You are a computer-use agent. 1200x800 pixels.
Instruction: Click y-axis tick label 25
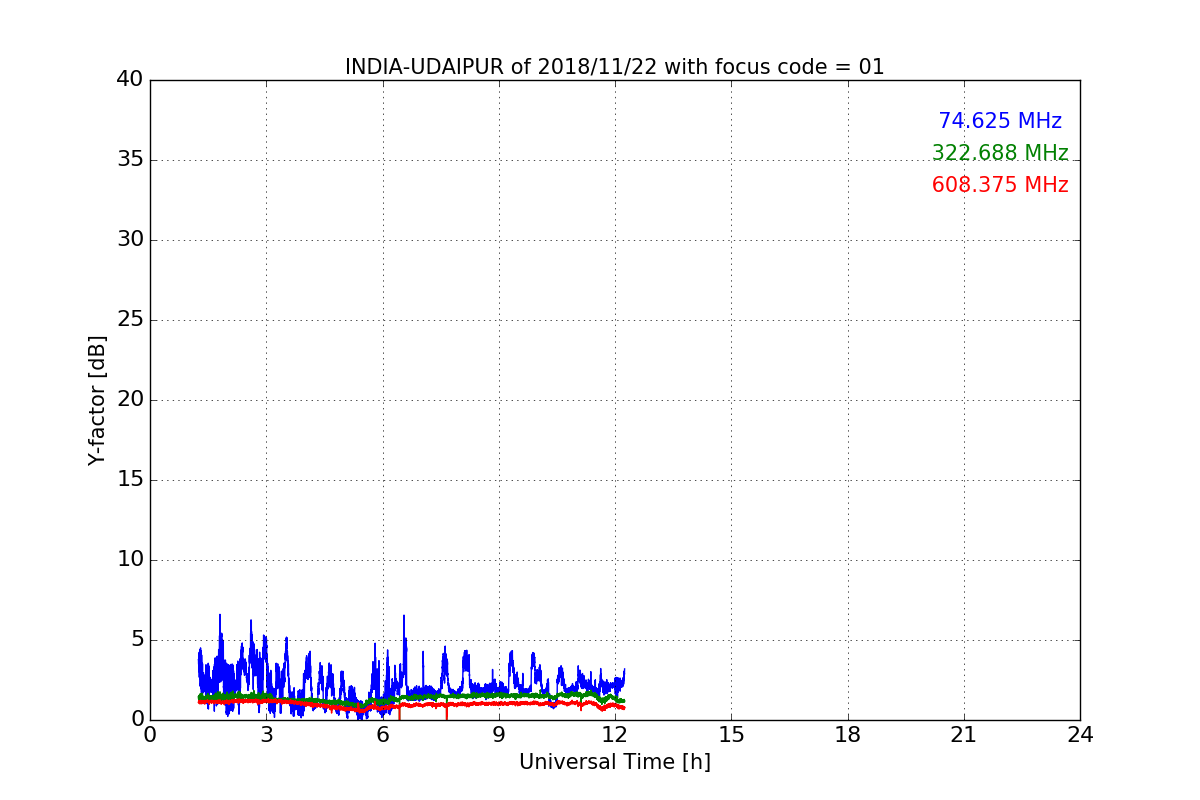point(130,320)
